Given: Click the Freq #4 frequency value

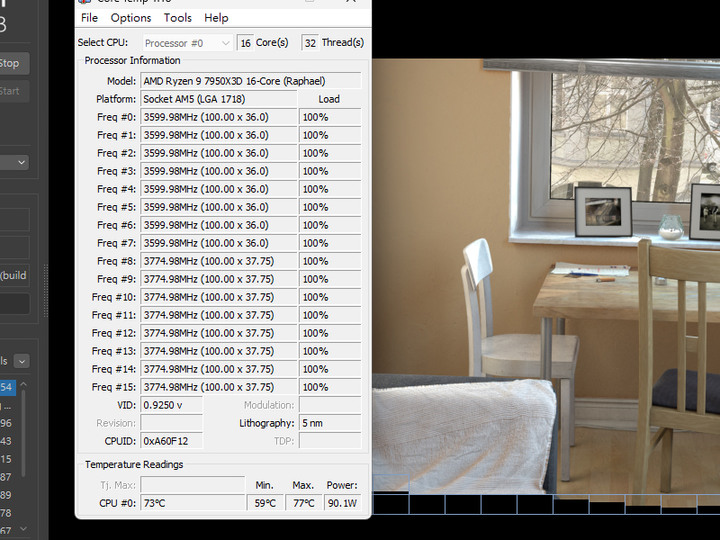Looking at the screenshot, I should (x=219, y=189).
